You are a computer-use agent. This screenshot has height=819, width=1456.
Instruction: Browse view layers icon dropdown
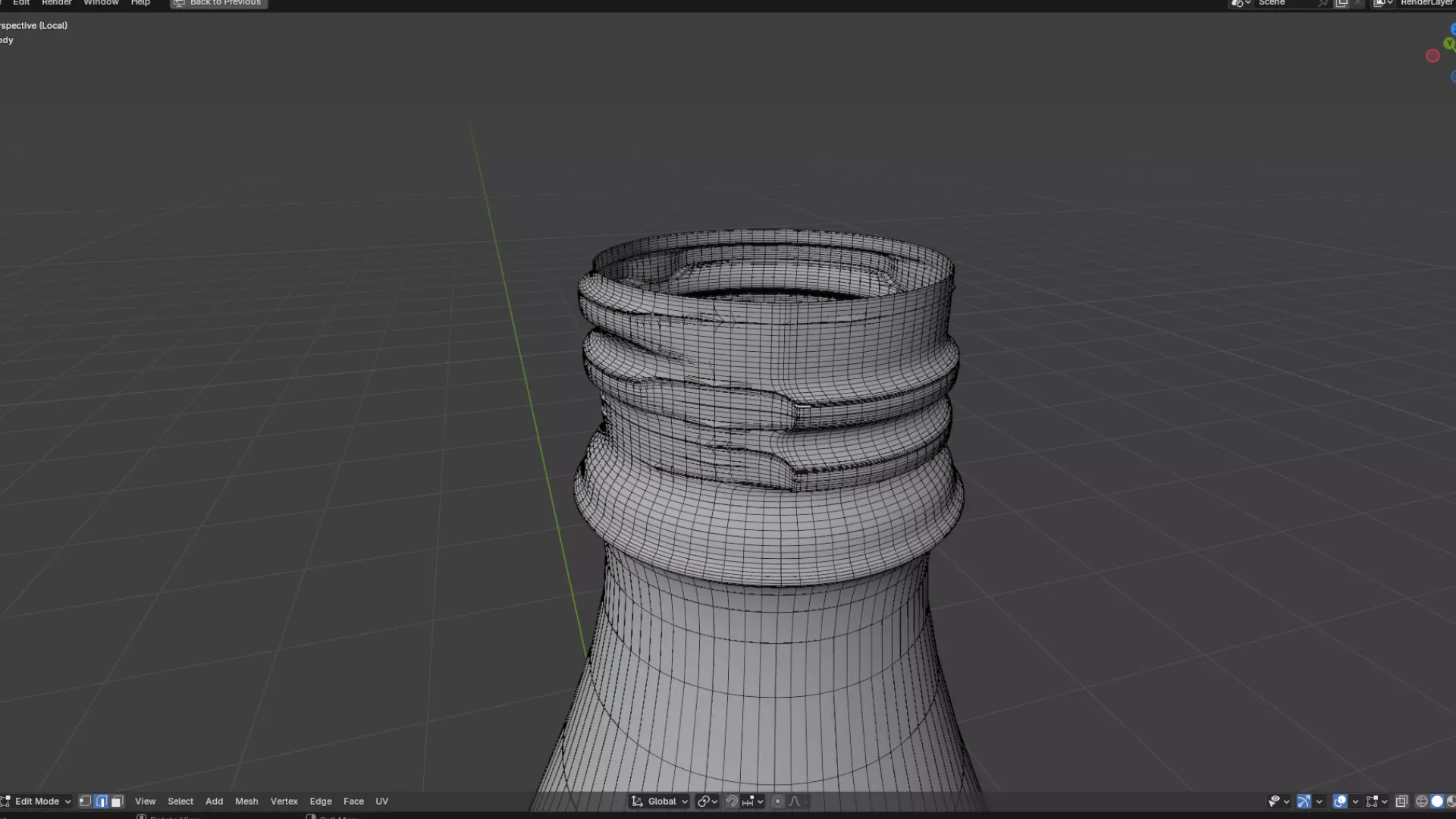tap(1383, 3)
